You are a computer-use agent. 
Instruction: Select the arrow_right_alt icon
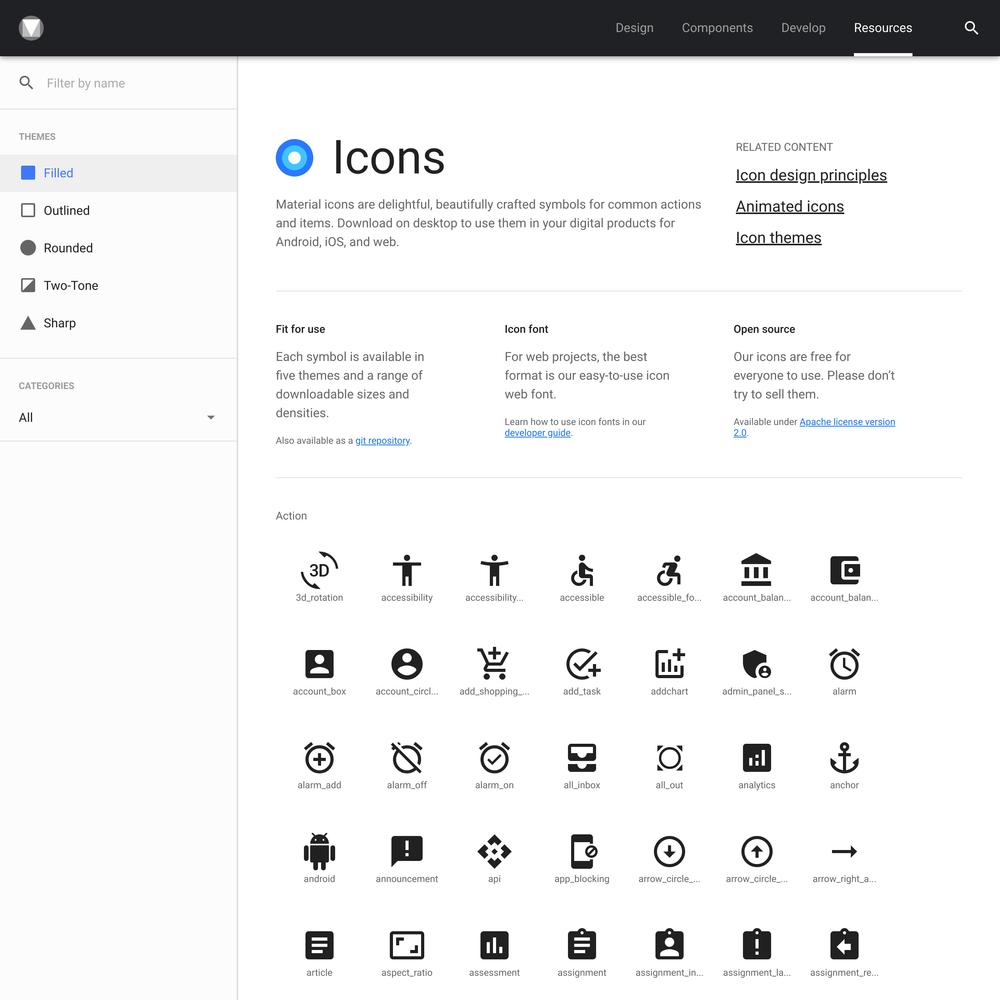844,851
